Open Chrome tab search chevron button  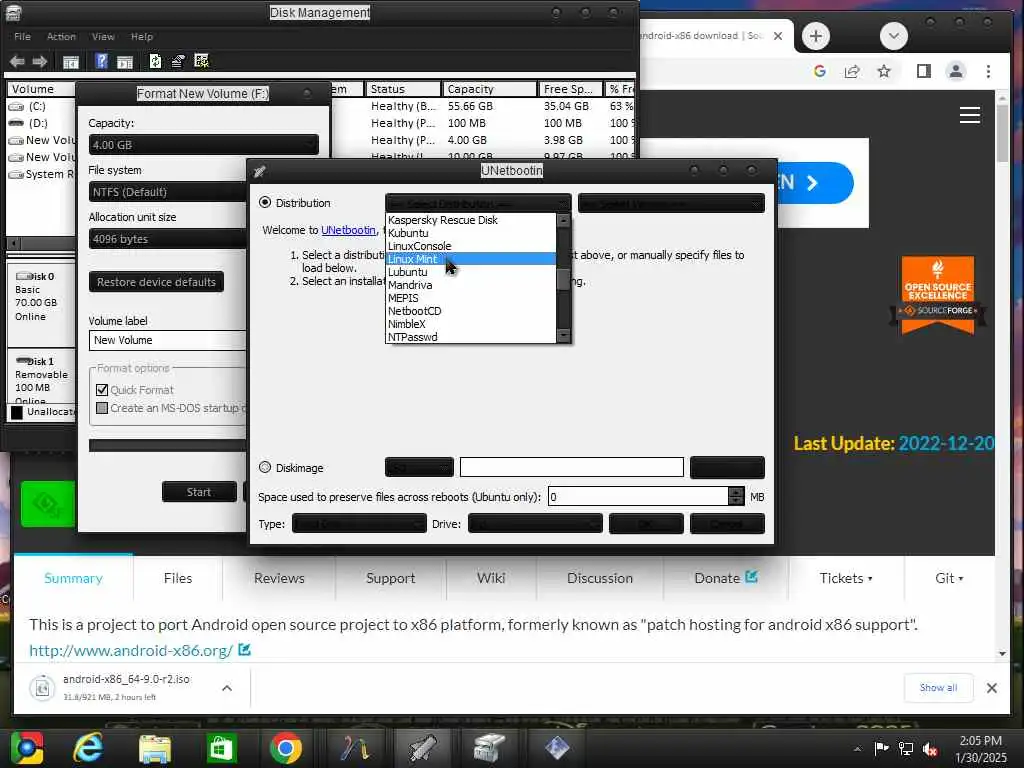click(894, 36)
